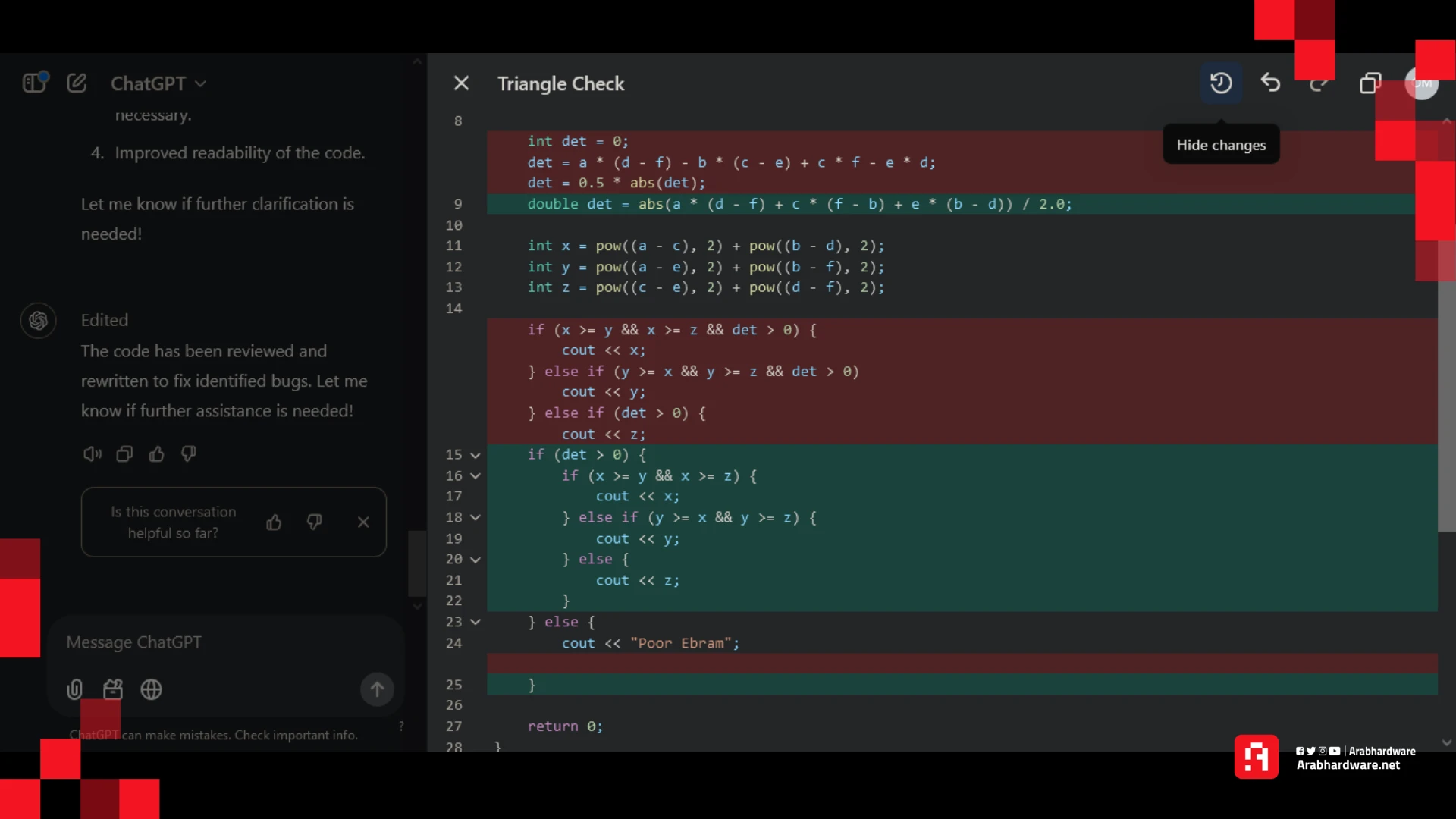Click the 'int x = pow' line
1456x819 pixels.
pos(706,246)
